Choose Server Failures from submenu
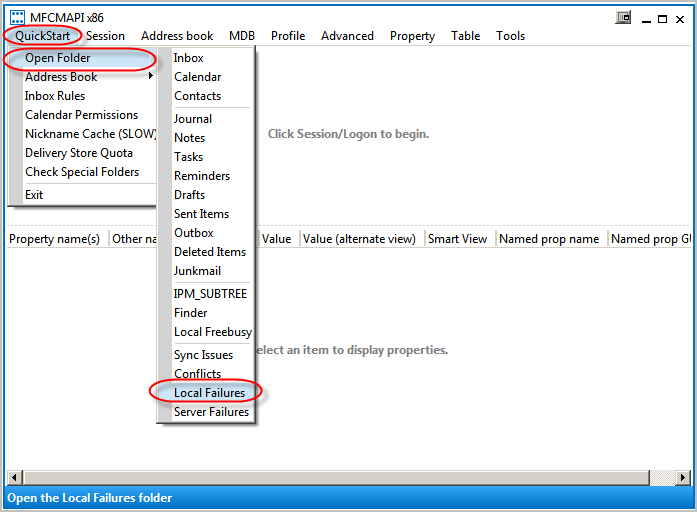This screenshot has height=512, width=697. coord(211,412)
